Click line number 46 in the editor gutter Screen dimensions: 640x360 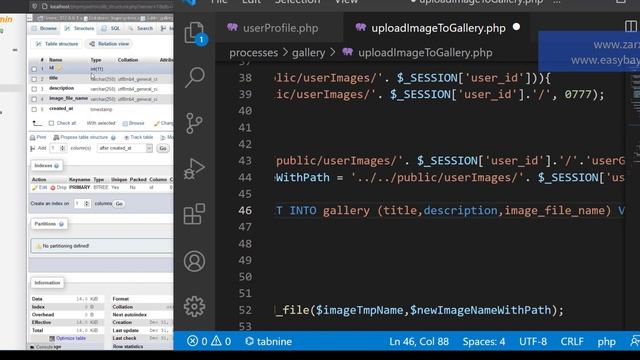click(245, 211)
